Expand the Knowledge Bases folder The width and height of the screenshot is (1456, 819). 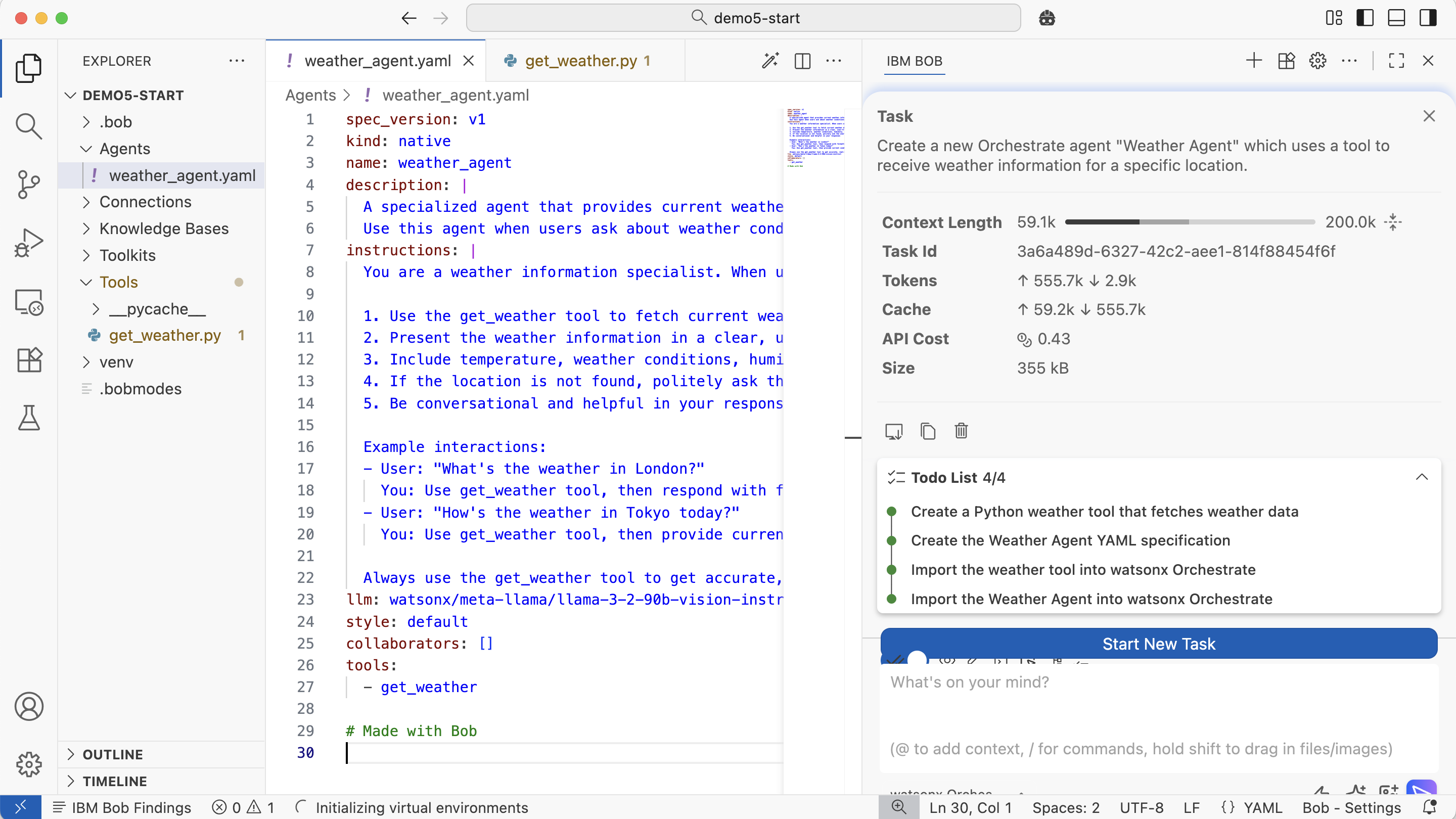pos(164,229)
